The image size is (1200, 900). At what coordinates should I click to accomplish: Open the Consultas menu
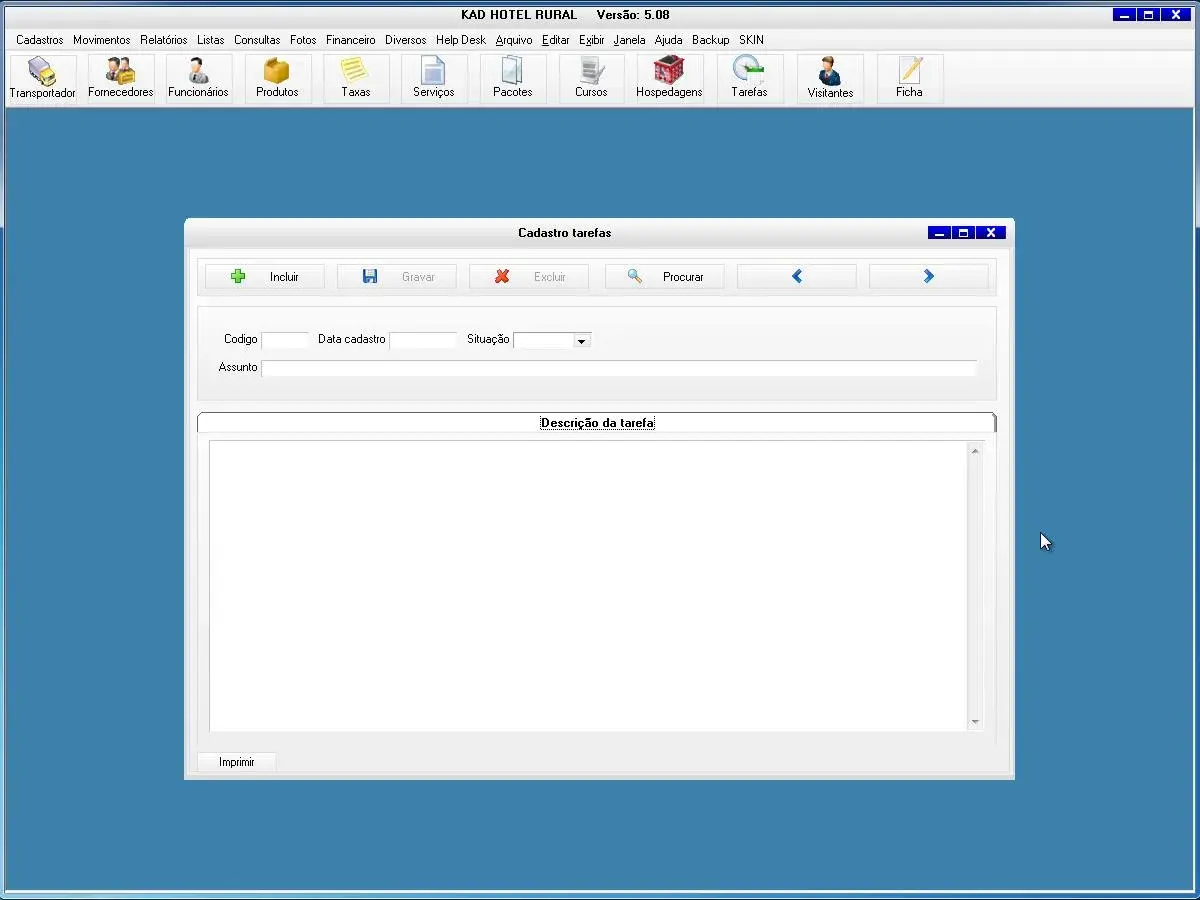(x=257, y=40)
